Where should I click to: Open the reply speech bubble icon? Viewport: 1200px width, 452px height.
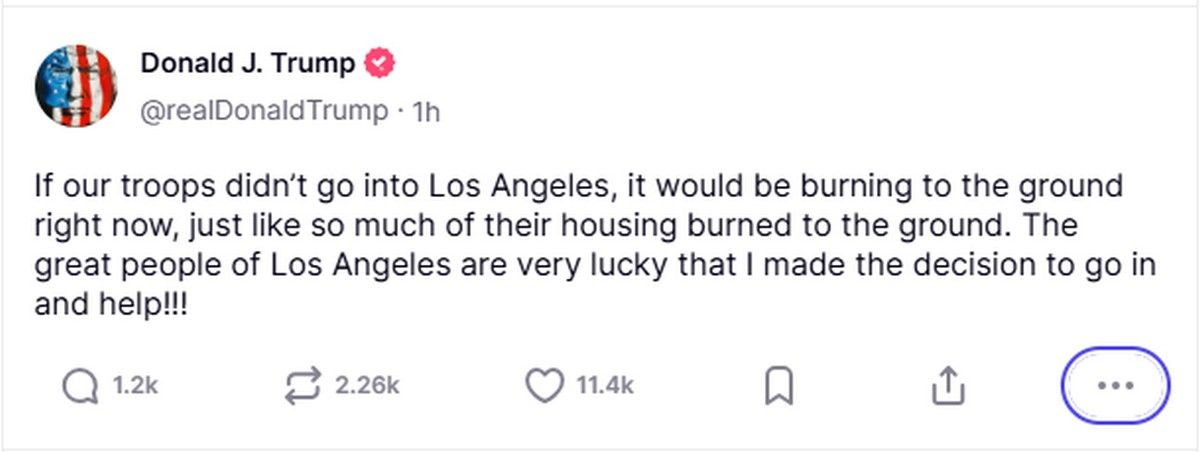tap(80, 386)
